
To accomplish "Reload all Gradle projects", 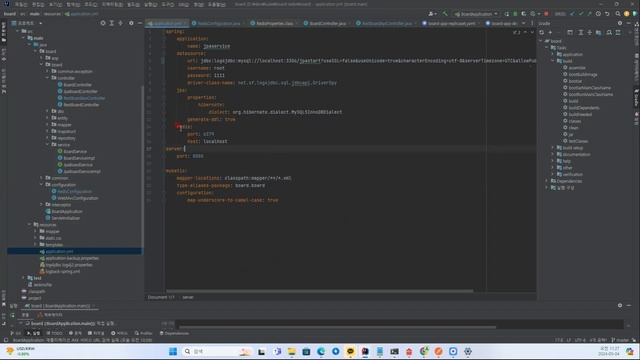I will point(542,32).
